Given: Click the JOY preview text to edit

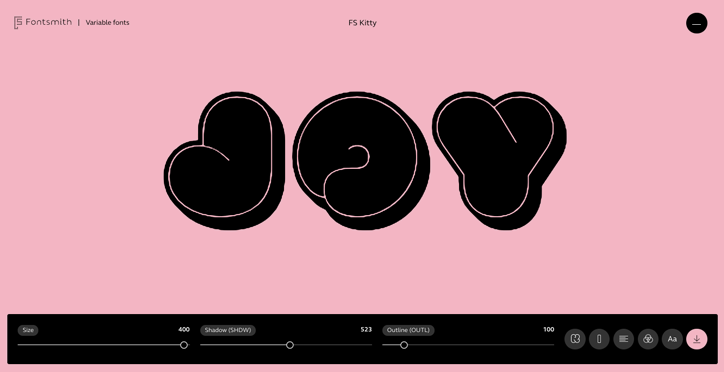Looking at the screenshot, I should coord(365,160).
